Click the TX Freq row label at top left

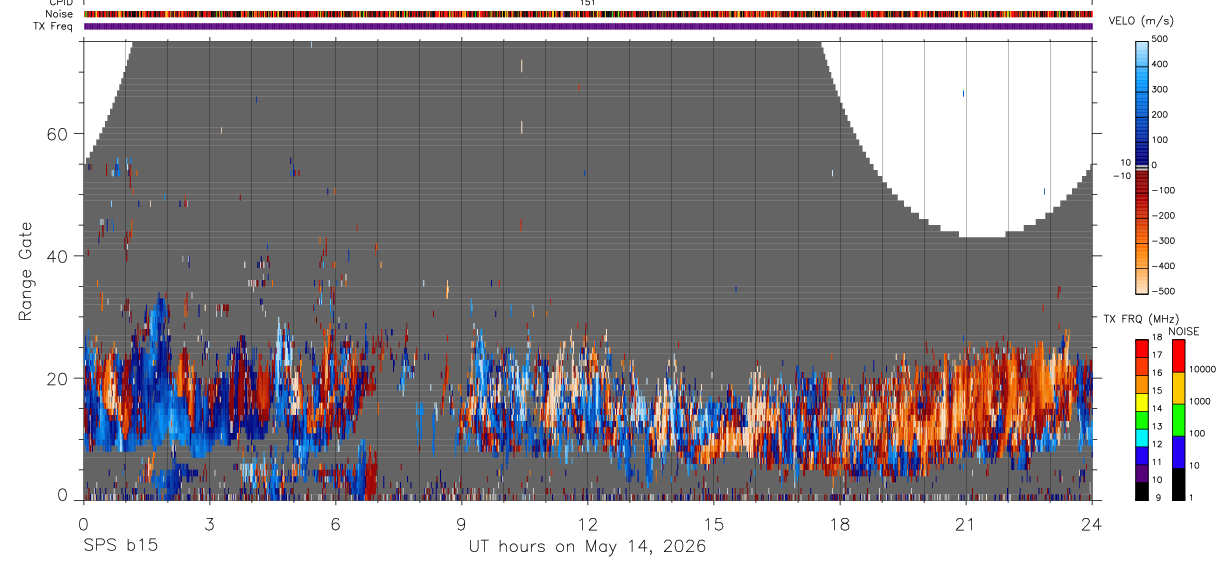click(x=54, y=26)
